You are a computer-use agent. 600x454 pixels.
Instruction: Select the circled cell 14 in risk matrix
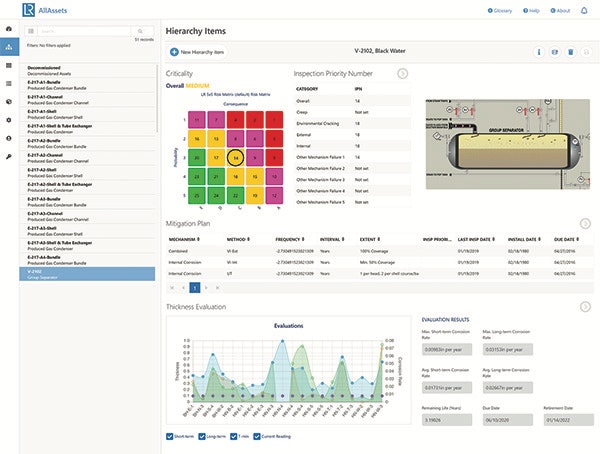(x=234, y=157)
